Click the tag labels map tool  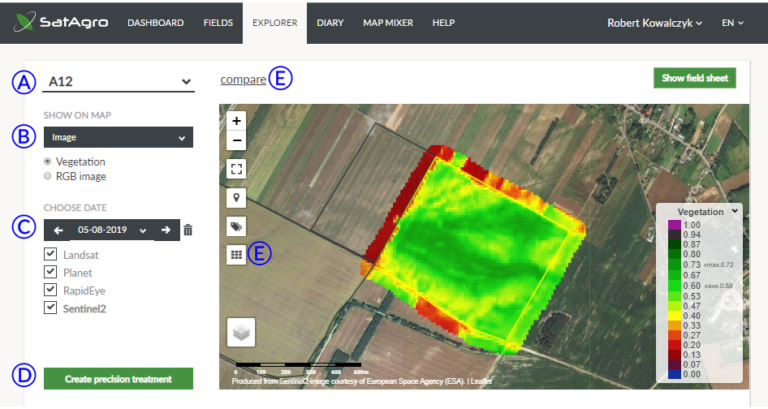click(237, 226)
